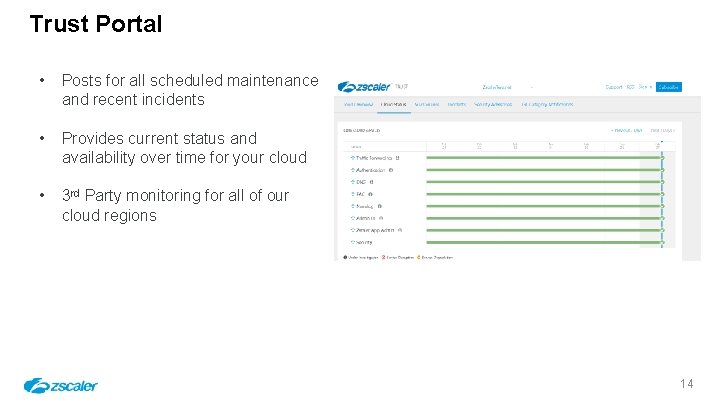Click the slide title Trust Portal

click(x=96, y=24)
